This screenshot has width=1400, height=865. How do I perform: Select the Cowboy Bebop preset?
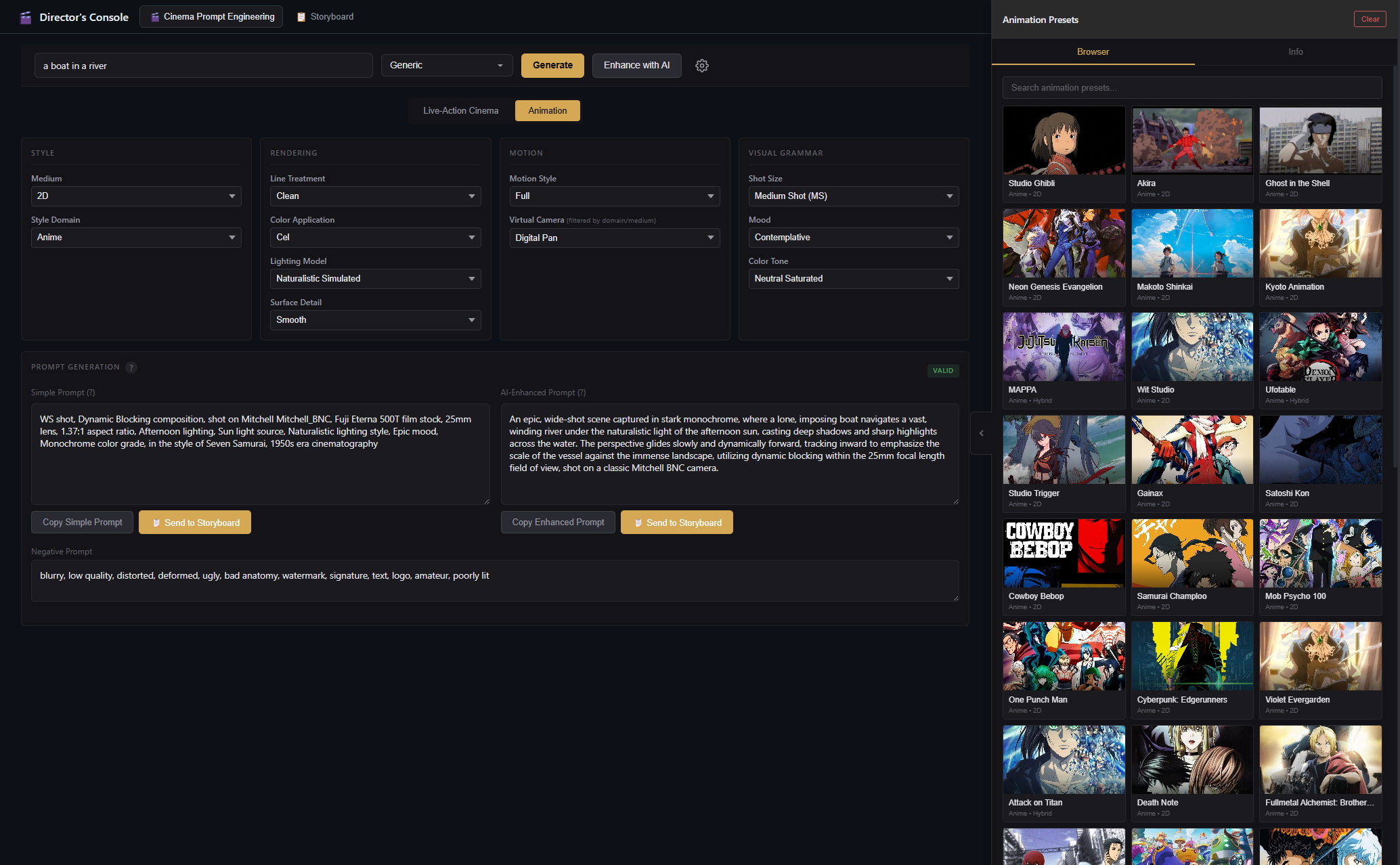point(1064,567)
